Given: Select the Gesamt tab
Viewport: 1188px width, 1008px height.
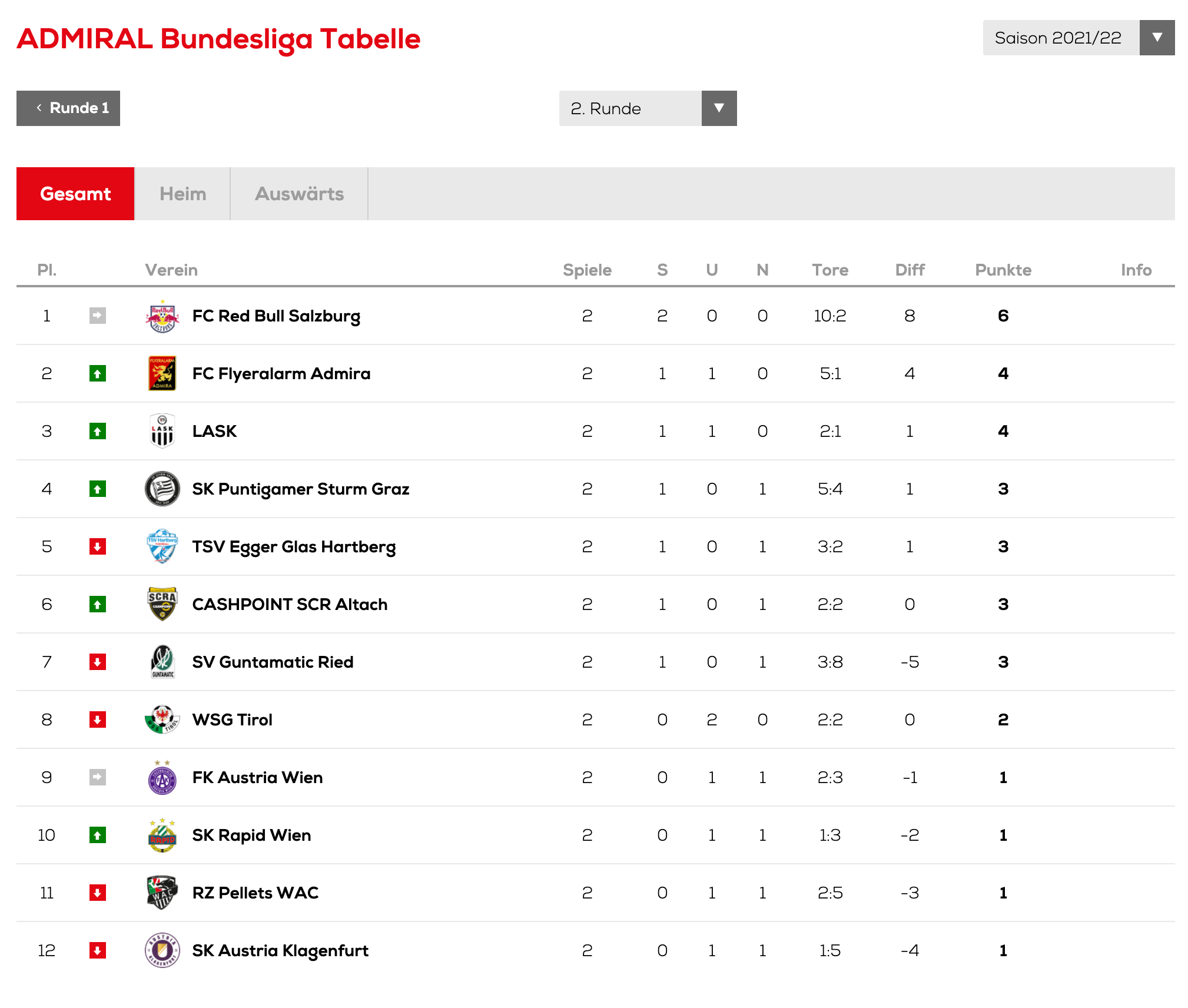Looking at the screenshot, I should click(x=75, y=194).
